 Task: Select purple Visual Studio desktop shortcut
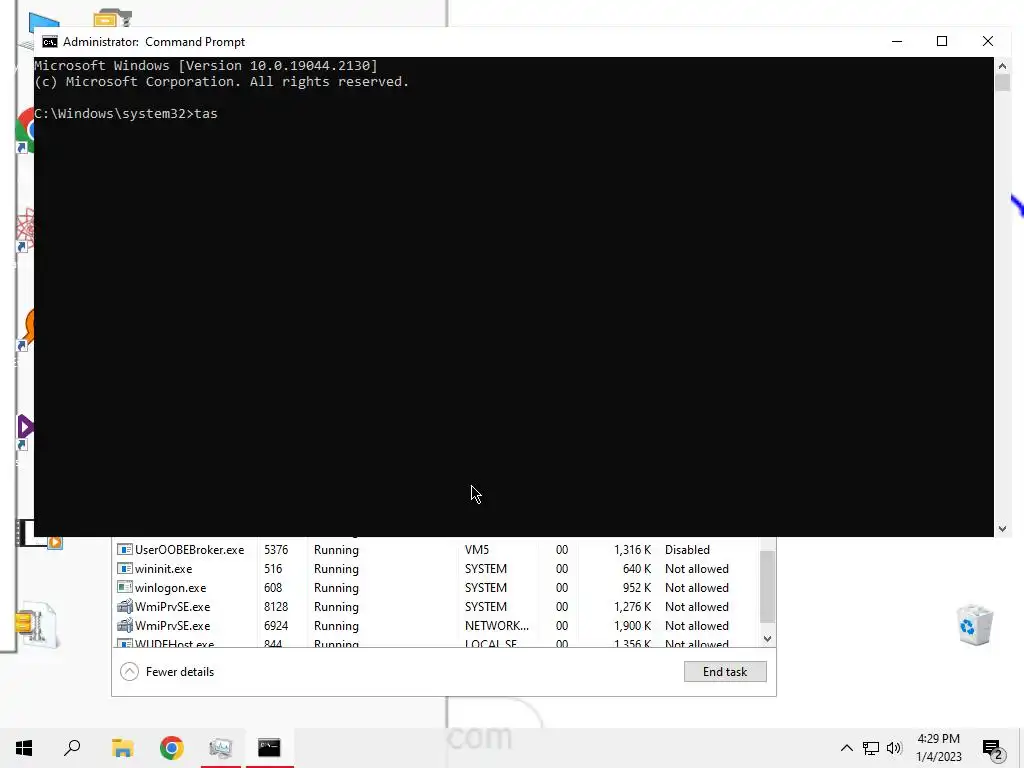tap(25, 430)
